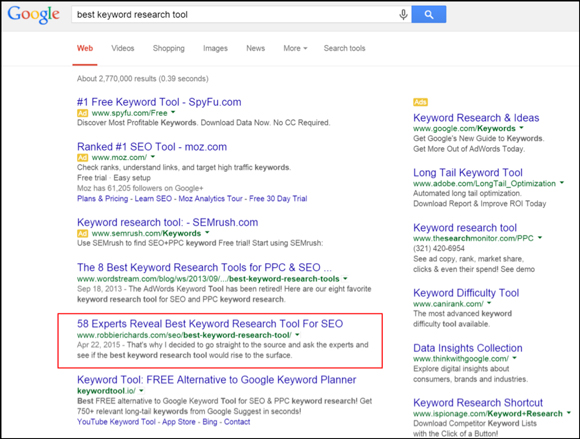Focus the search box with query text

(235, 15)
